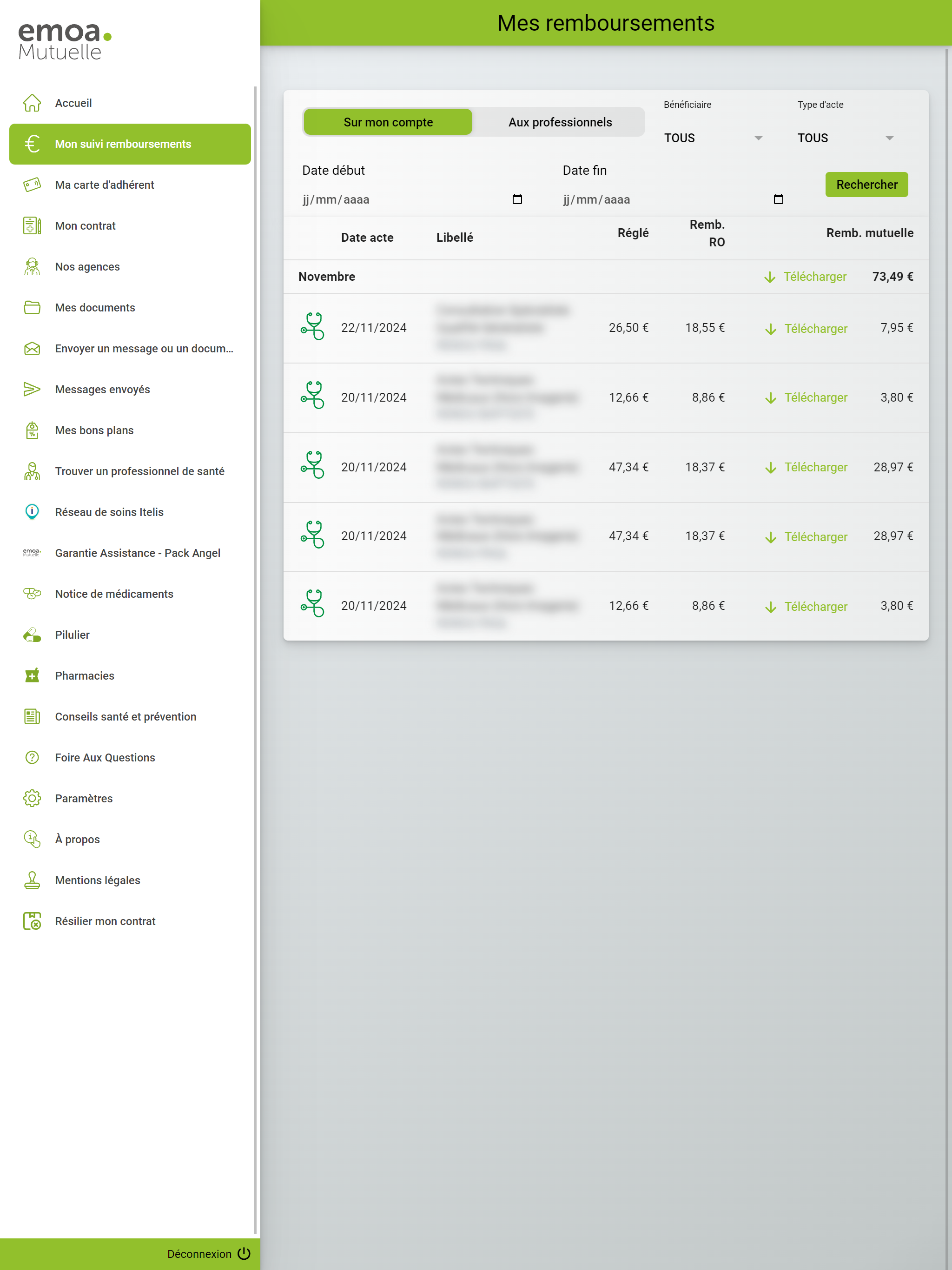The width and height of the screenshot is (952, 1270).
Task: Switch to the Aux professionnels tab
Action: pos(560,122)
